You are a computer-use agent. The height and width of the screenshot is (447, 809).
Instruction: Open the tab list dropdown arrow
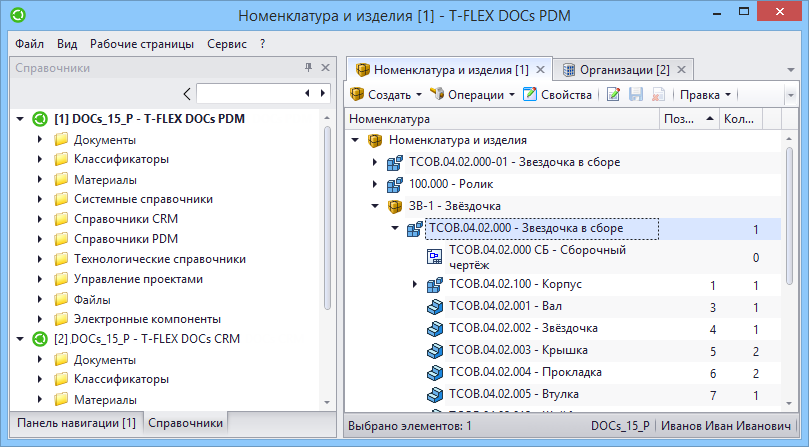pos(791,70)
